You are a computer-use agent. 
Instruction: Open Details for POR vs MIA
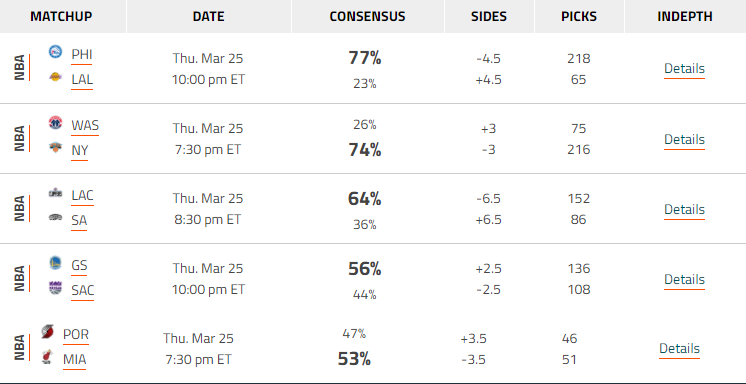tap(679, 349)
